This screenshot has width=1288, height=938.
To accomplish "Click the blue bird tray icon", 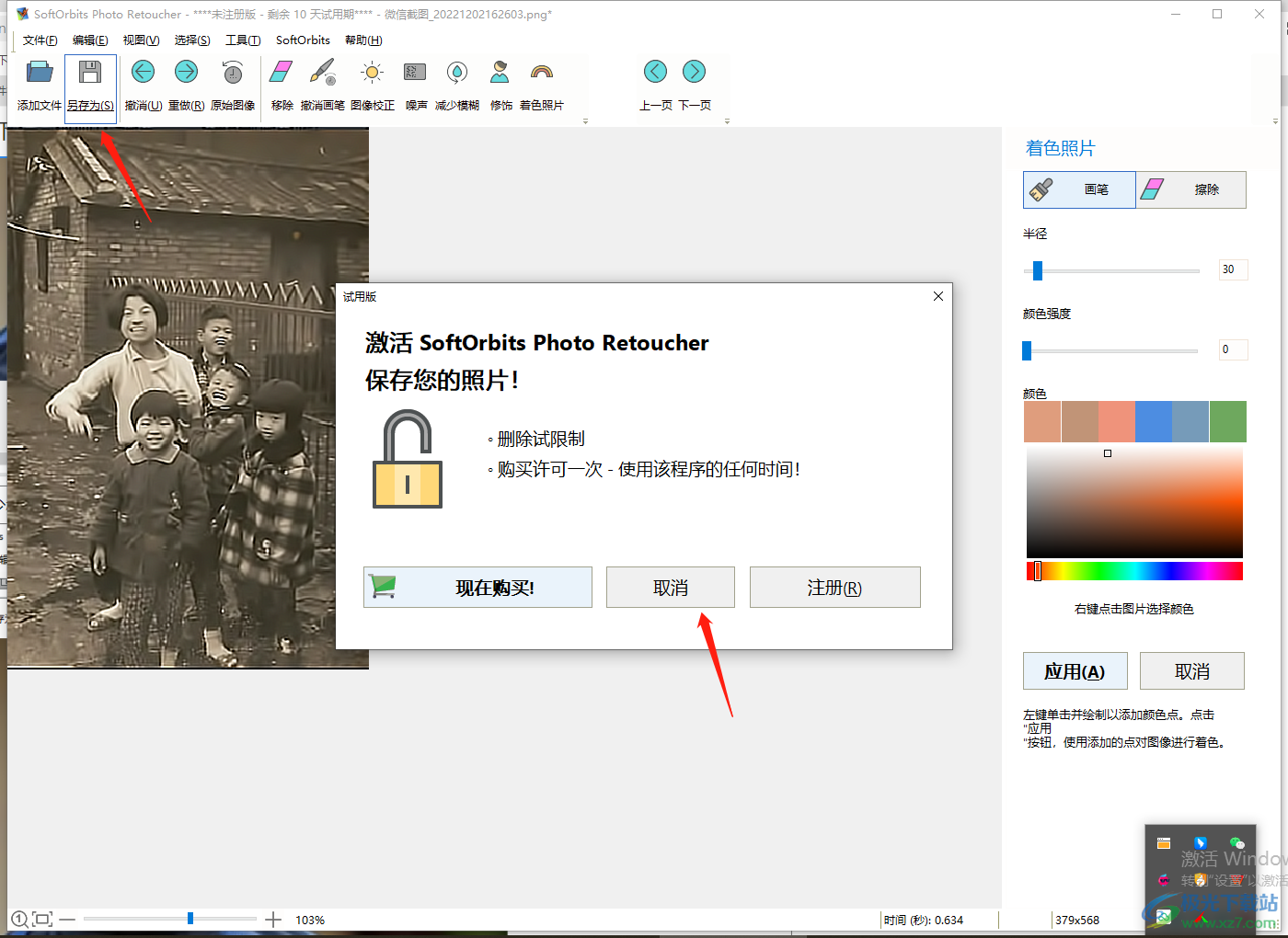I will tap(1200, 843).
